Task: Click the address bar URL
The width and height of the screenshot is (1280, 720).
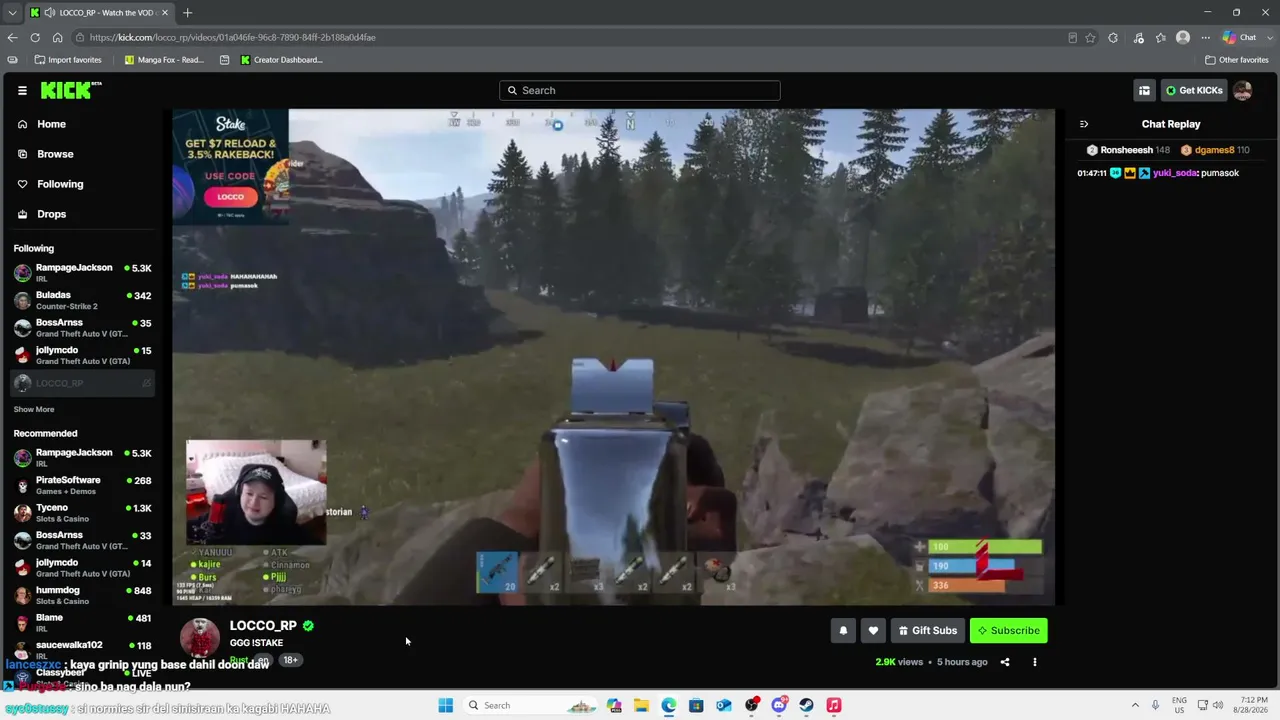Action: pyautogui.click(x=232, y=37)
